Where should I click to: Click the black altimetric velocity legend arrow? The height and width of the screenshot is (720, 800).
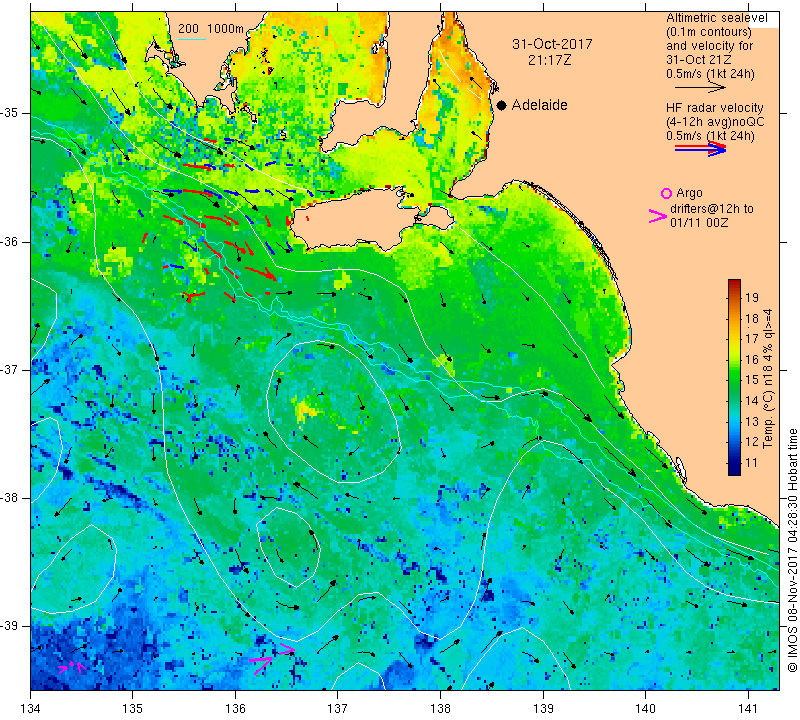(x=700, y=88)
